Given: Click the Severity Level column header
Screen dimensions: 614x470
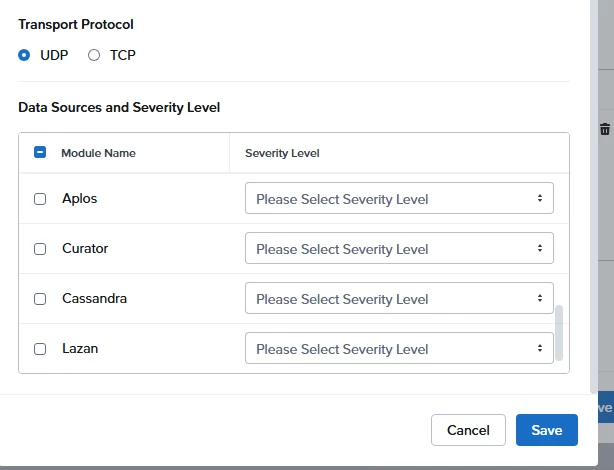Looking at the screenshot, I should click(282, 153).
